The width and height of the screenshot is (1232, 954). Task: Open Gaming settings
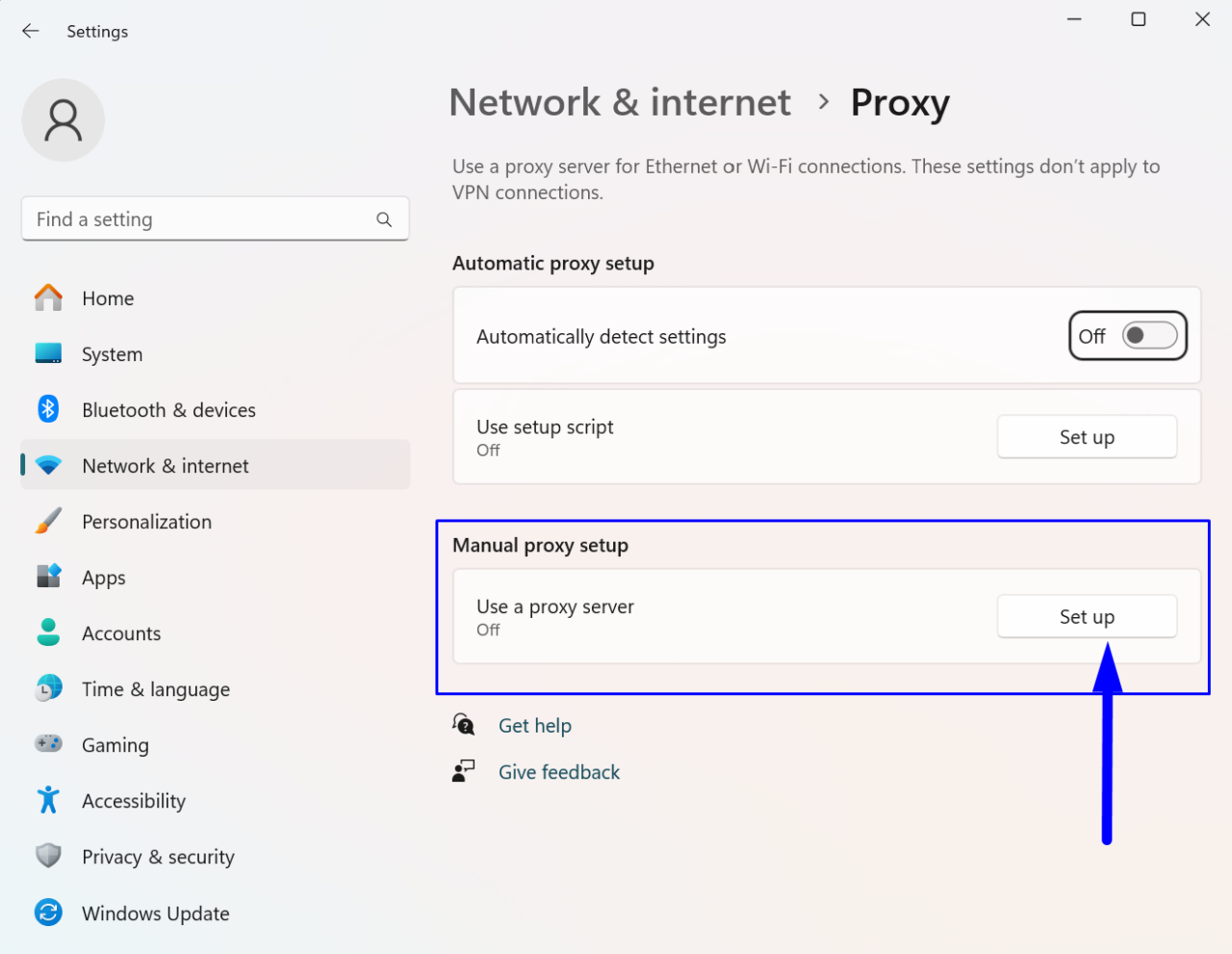pyautogui.click(x=115, y=744)
